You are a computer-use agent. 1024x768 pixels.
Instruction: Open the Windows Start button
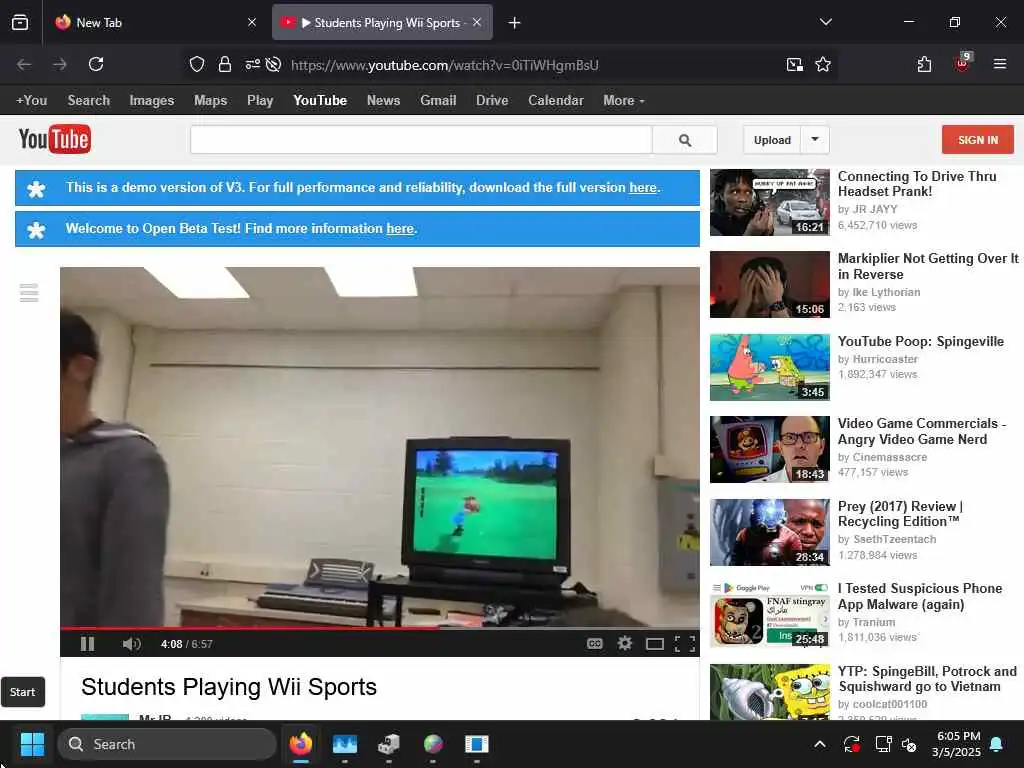(x=32, y=744)
